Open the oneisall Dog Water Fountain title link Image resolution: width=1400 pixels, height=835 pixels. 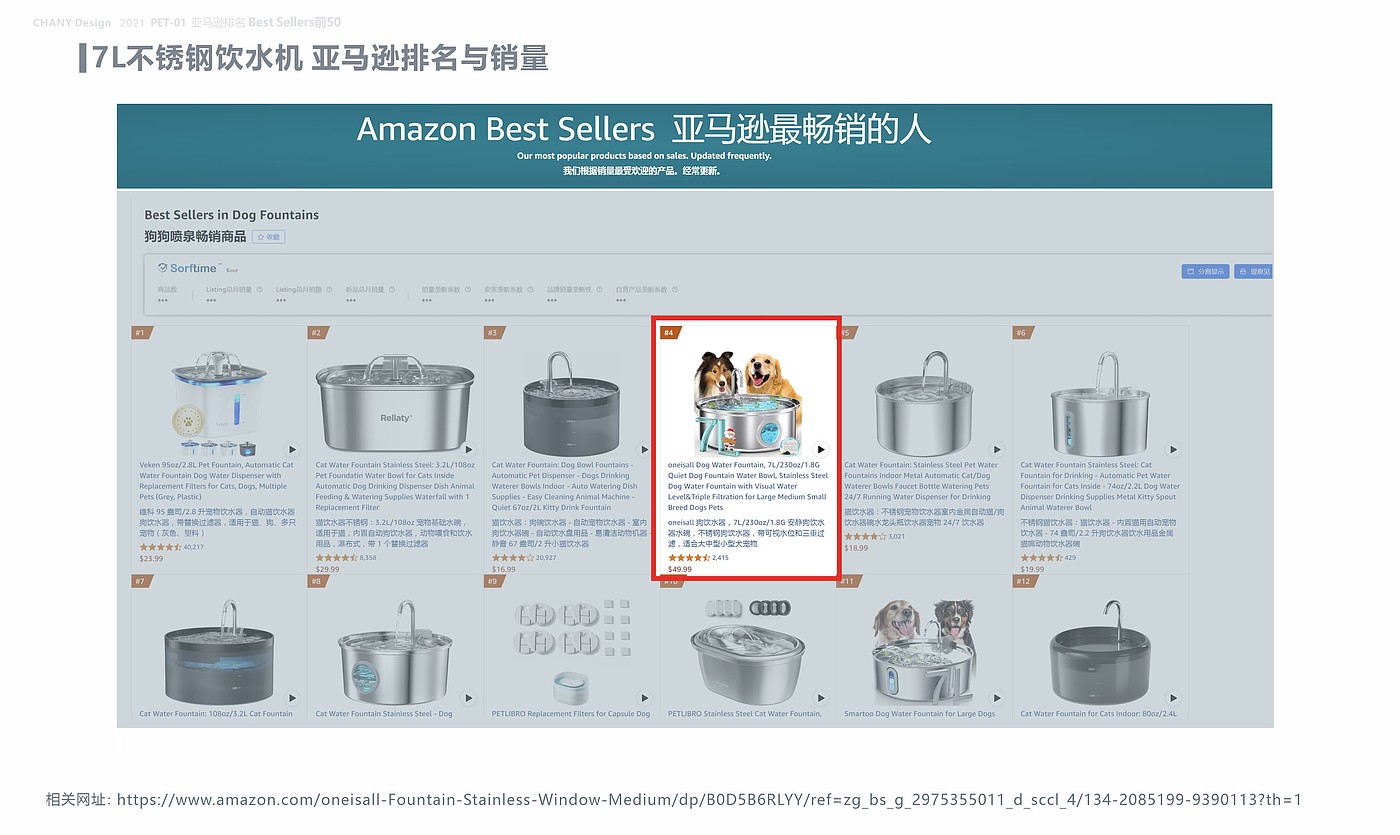coord(748,486)
